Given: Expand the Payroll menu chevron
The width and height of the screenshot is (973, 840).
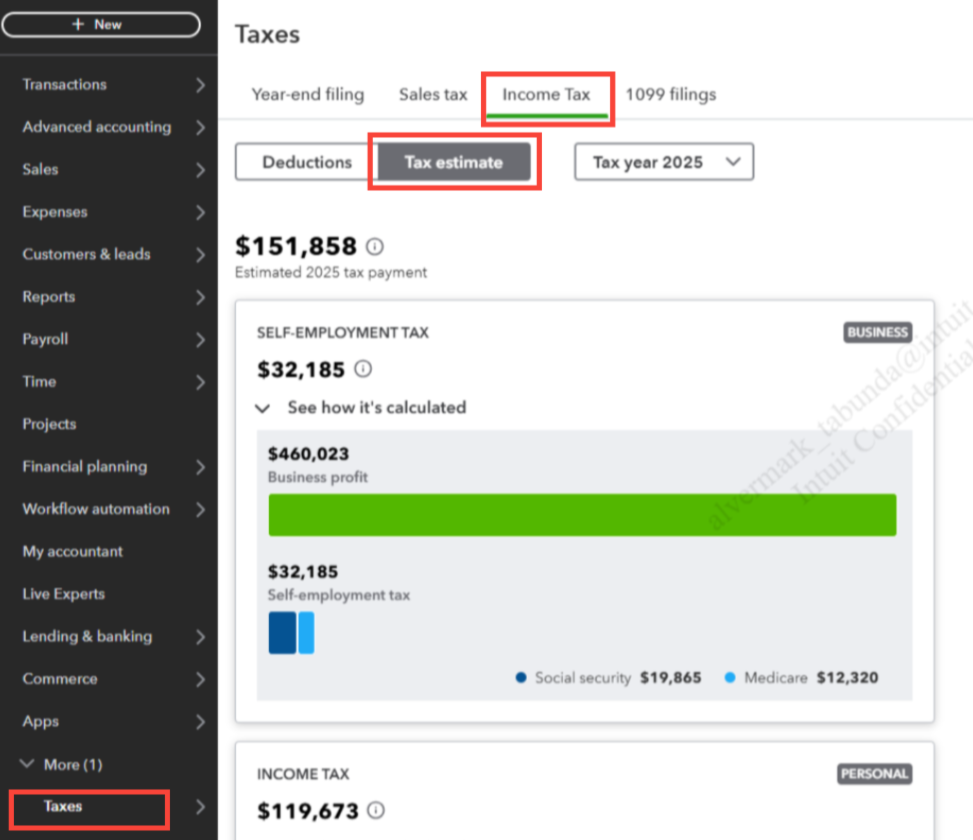Looking at the screenshot, I should point(200,339).
